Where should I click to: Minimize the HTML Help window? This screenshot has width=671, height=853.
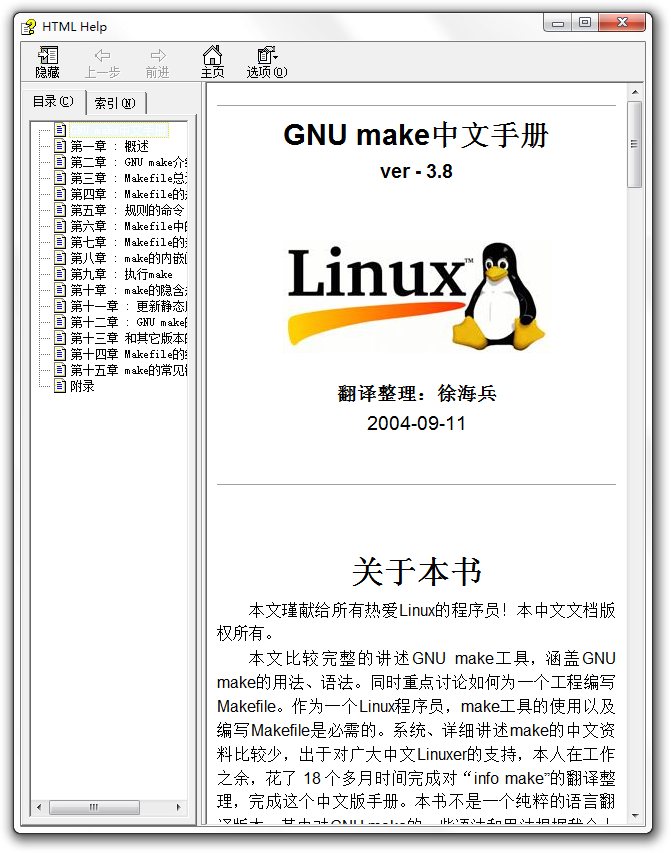[x=558, y=23]
